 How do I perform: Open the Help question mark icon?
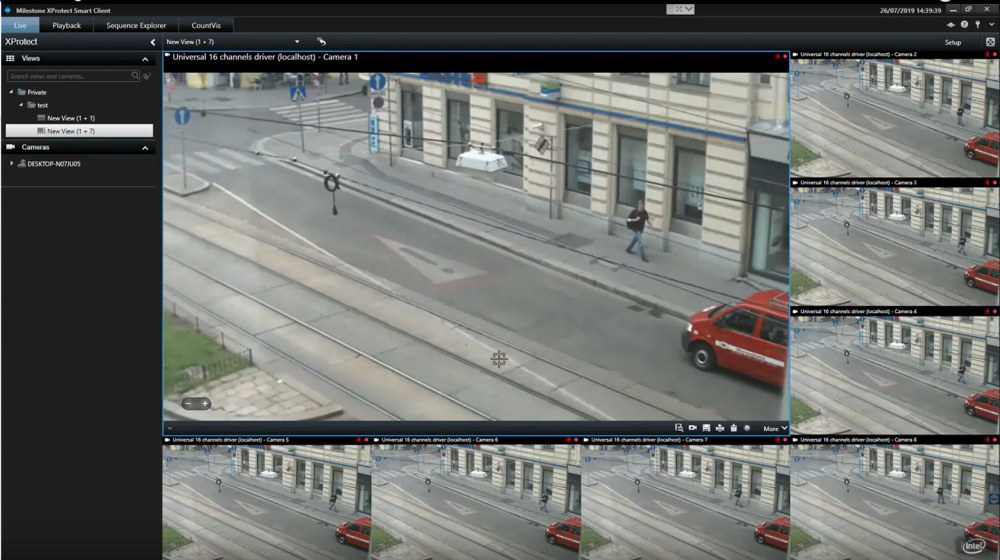coord(964,25)
